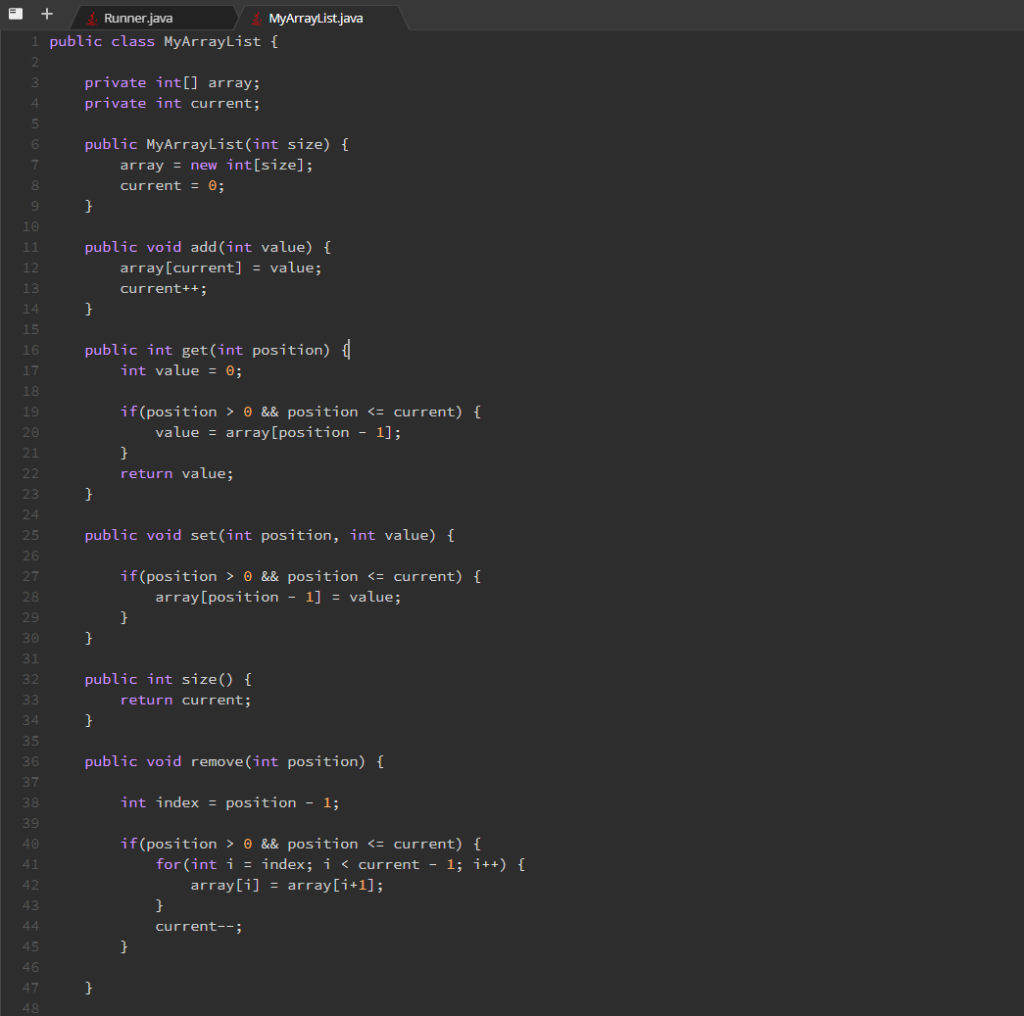
Task: Click line number 1 in the gutter
Action: [33, 41]
